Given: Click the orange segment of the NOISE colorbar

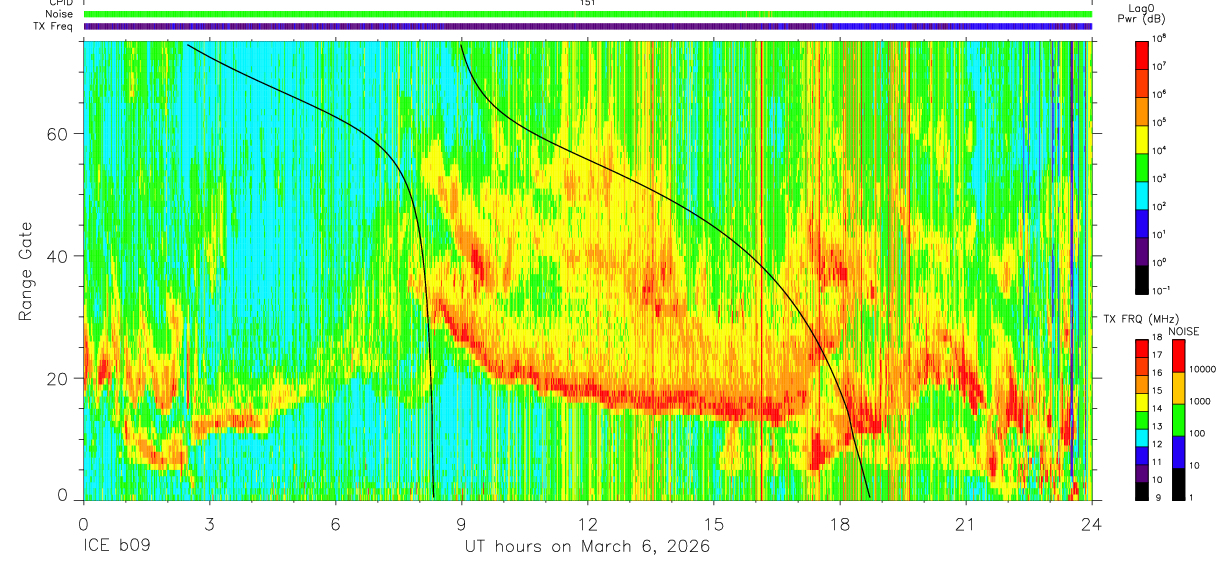Looking at the screenshot, I should pyautogui.click(x=1178, y=388).
